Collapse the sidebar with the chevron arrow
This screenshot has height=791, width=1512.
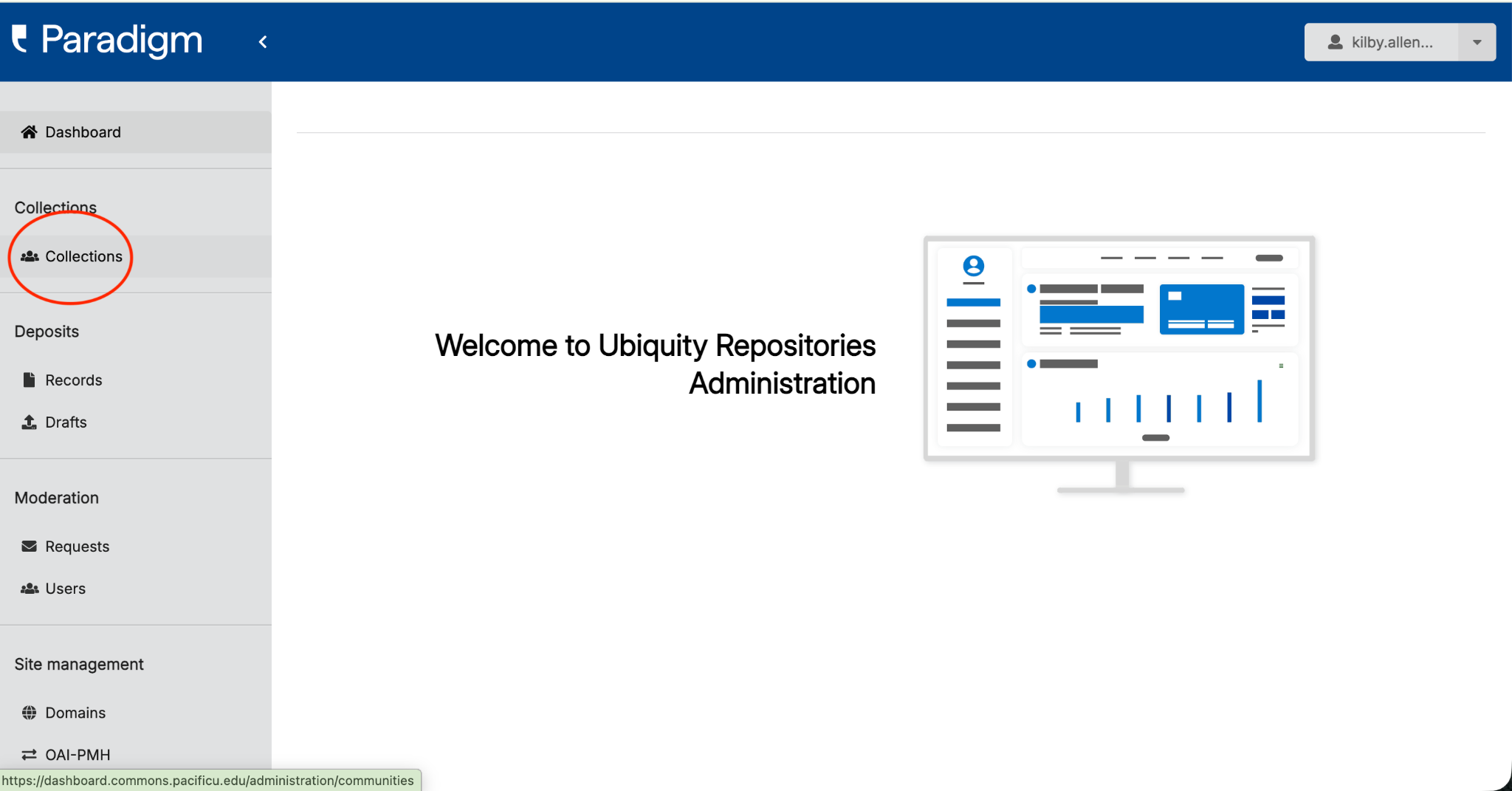click(263, 42)
